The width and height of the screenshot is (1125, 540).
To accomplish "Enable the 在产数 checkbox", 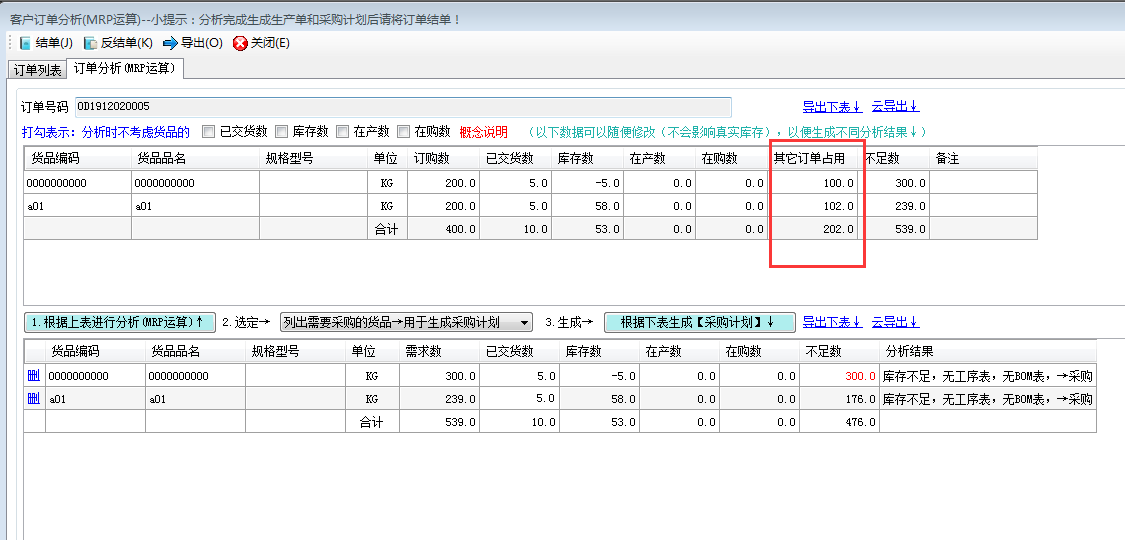I will [x=343, y=131].
